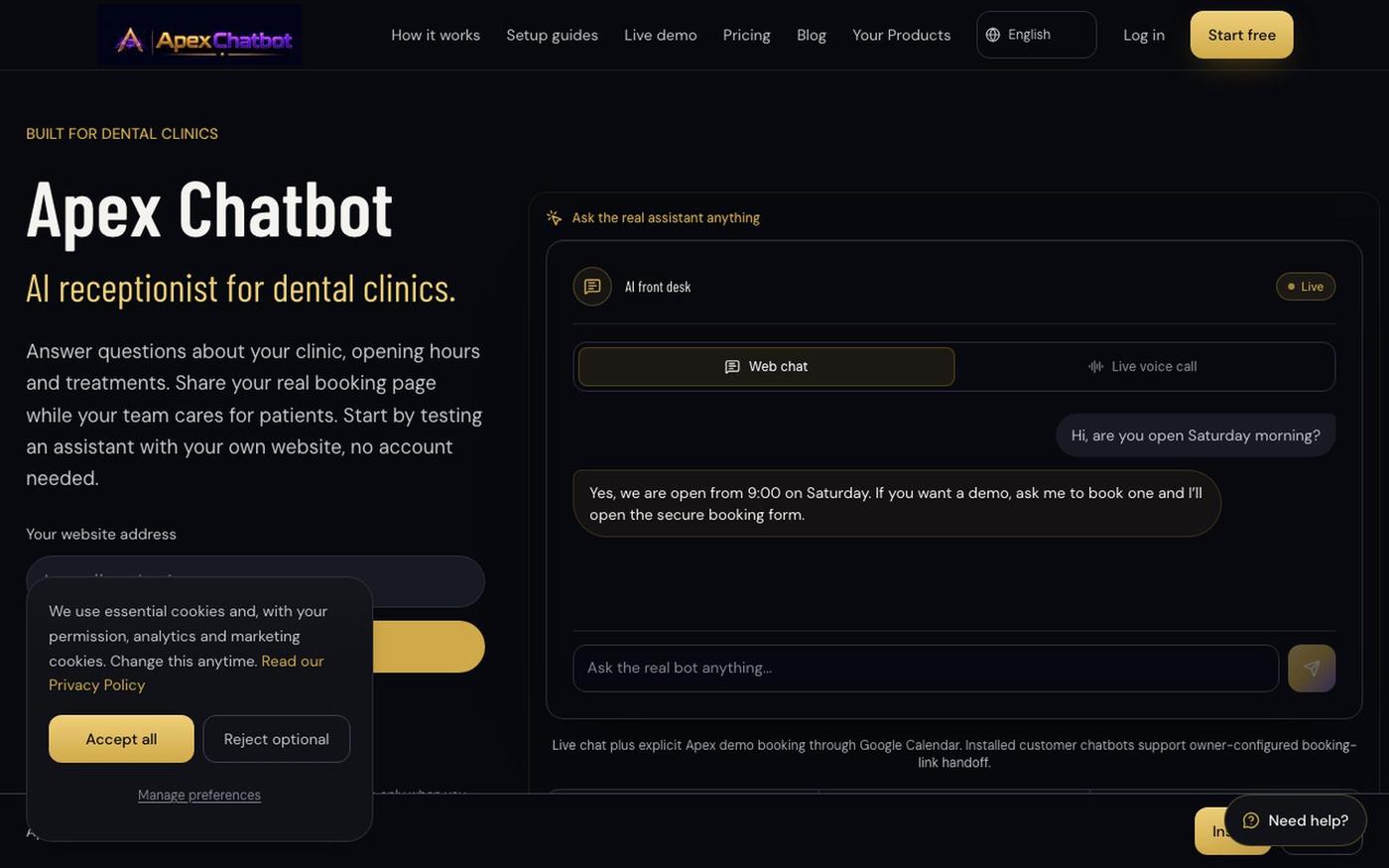
Task: Open Setup guides page
Action: [x=552, y=35]
